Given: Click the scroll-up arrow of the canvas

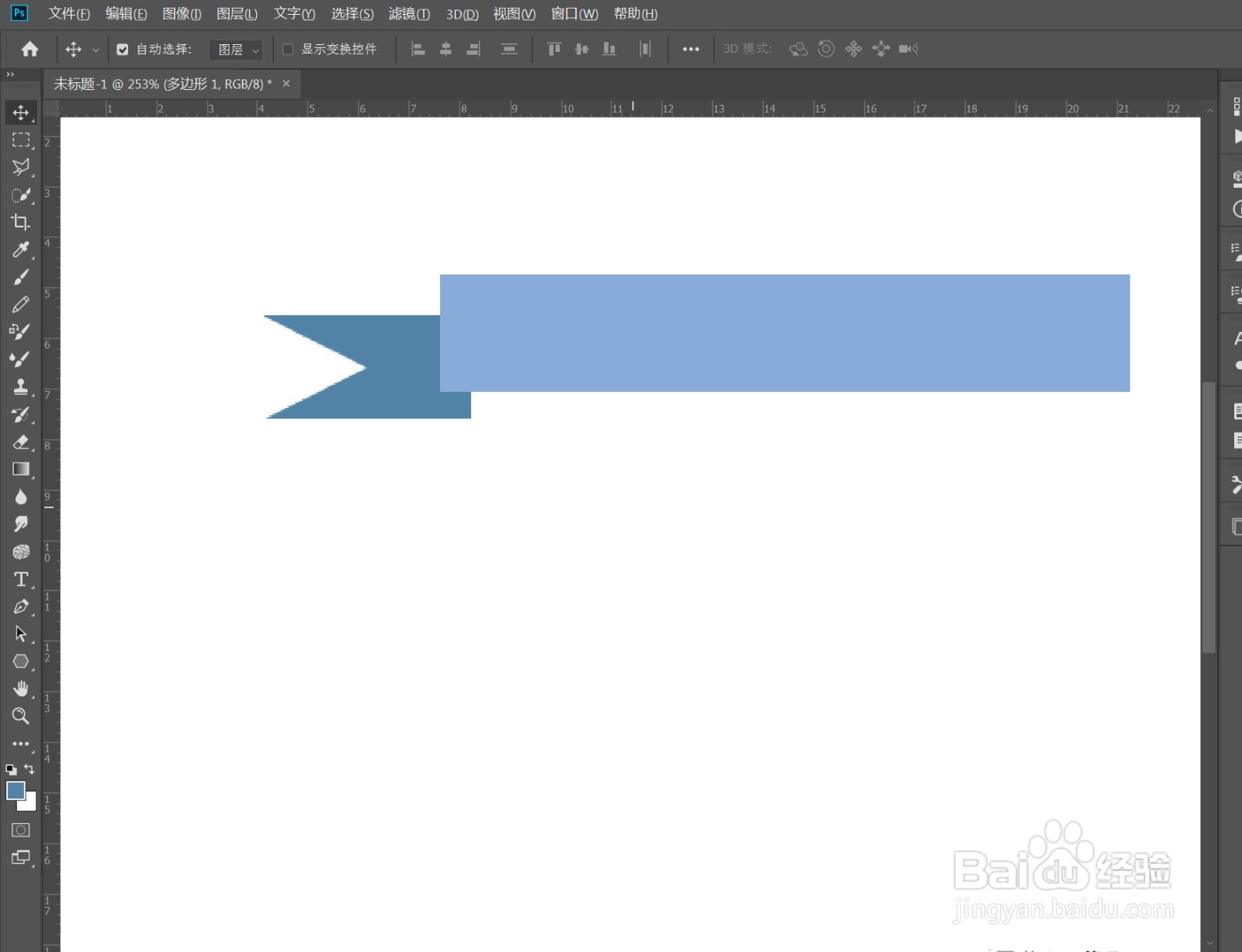Looking at the screenshot, I should click(x=1209, y=111).
